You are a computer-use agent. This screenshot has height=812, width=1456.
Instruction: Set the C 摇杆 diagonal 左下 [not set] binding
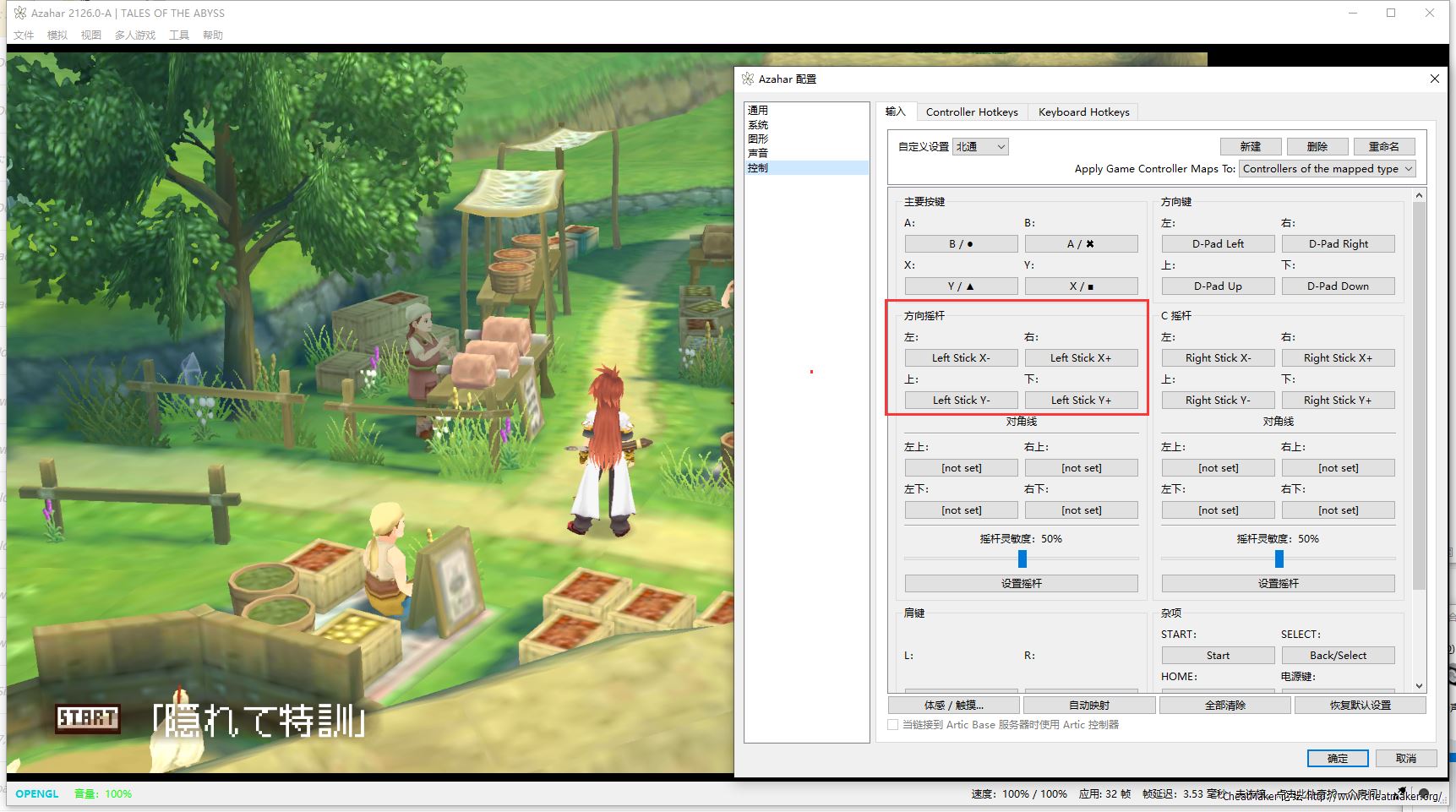click(1219, 510)
